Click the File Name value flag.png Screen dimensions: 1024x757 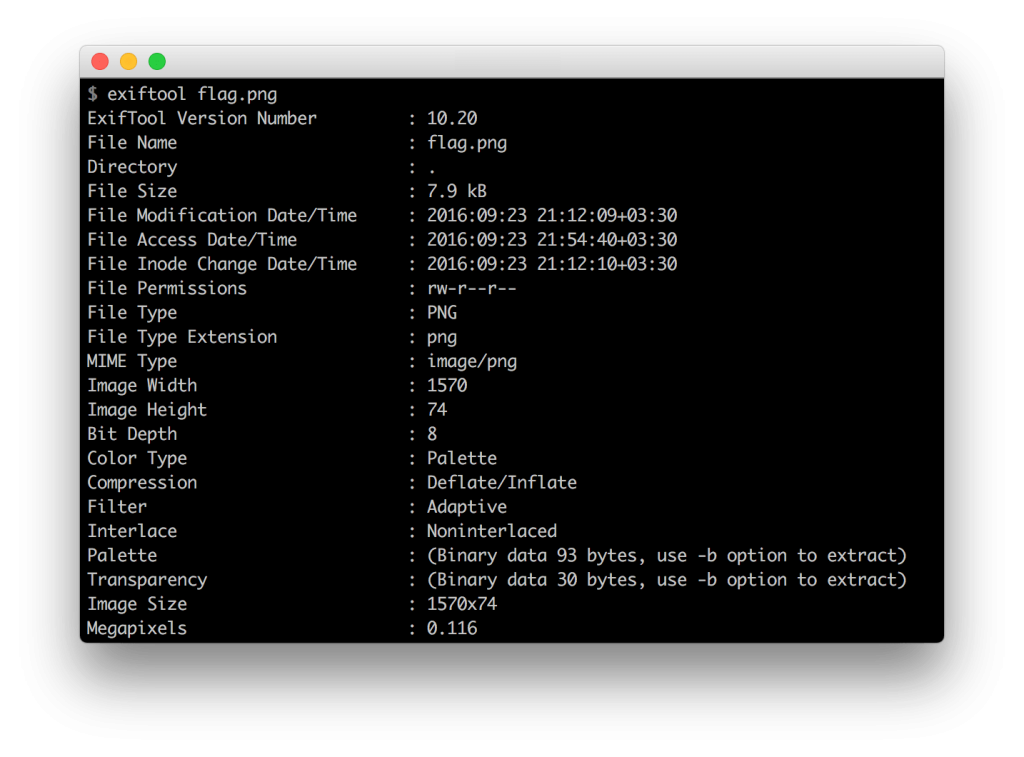pyautogui.click(x=467, y=143)
